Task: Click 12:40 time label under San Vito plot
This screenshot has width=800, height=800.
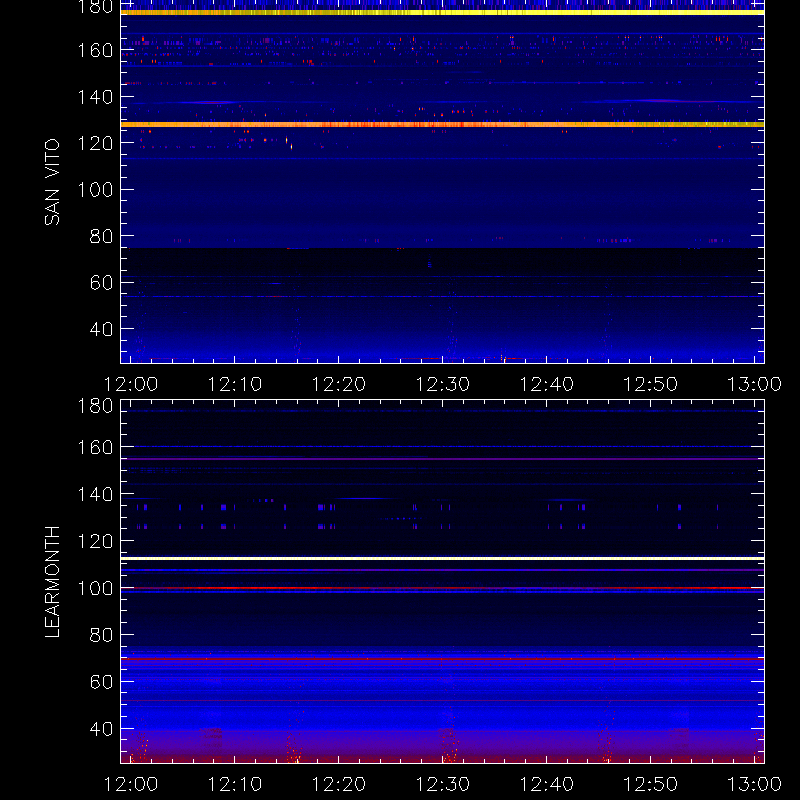Action: click(546, 384)
